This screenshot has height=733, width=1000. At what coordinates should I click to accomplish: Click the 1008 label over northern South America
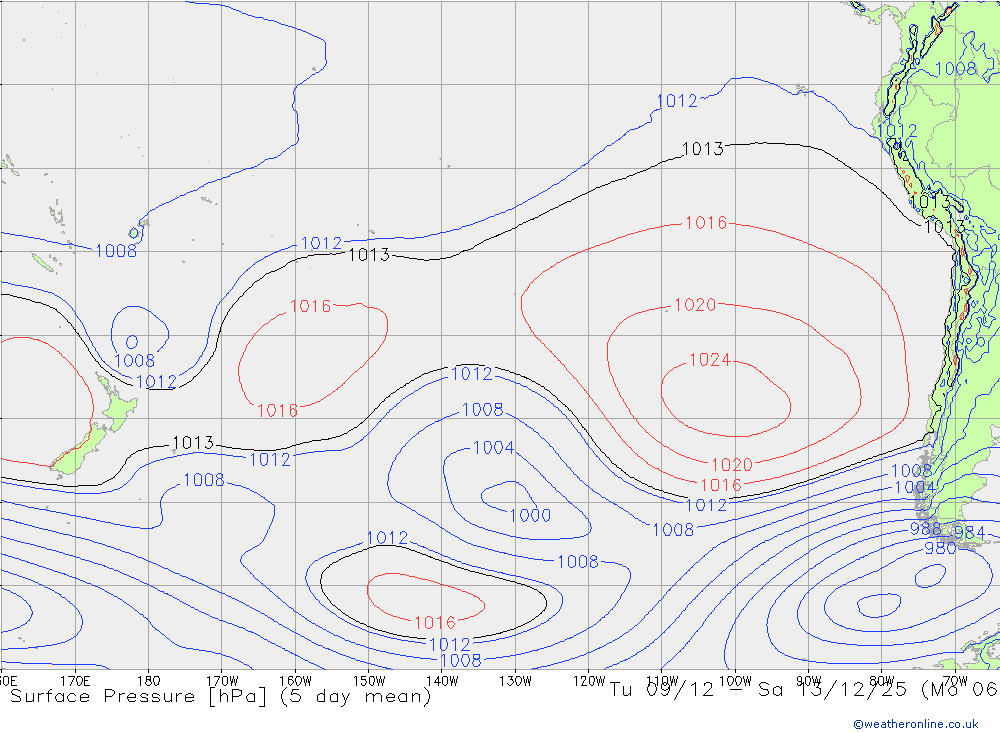[x=955, y=69]
